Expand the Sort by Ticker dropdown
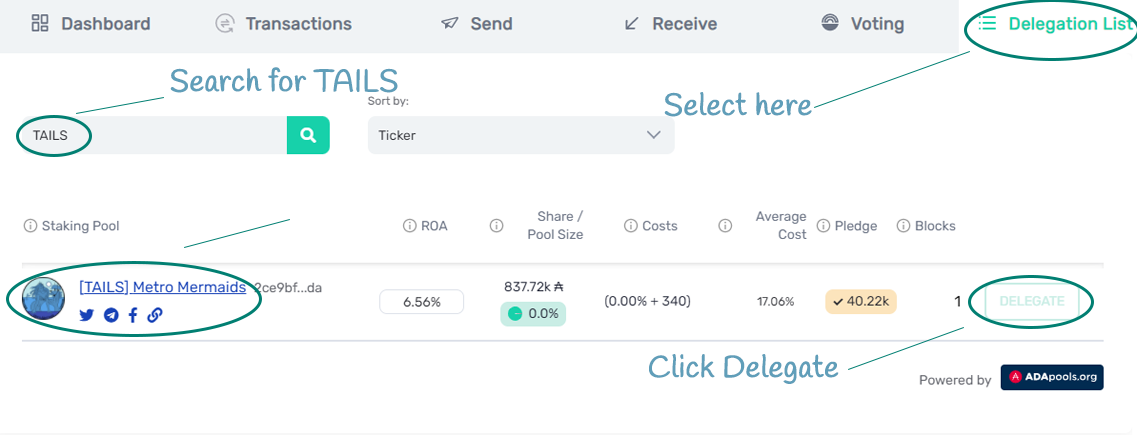This screenshot has height=435, width=1137. (521, 135)
